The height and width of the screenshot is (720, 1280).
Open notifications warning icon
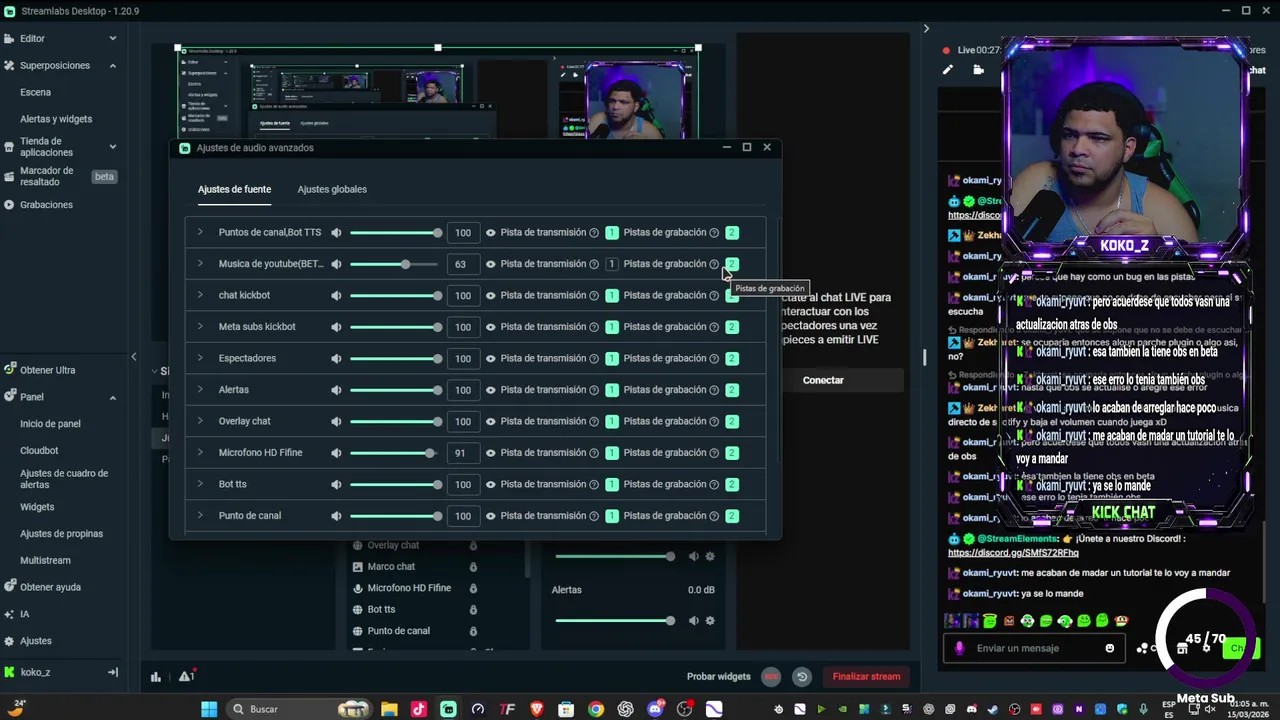[x=186, y=676]
